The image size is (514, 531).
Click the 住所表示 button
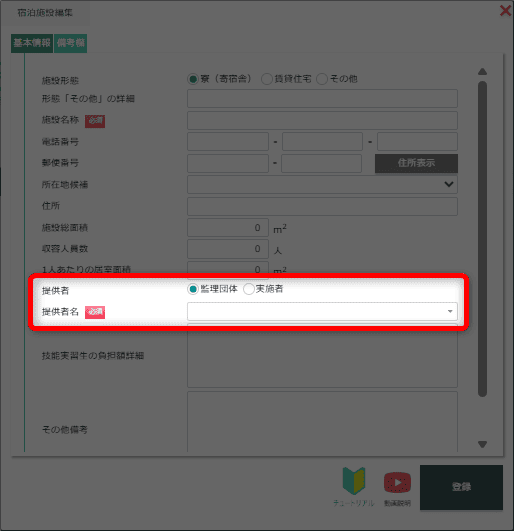pyautogui.click(x=416, y=163)
